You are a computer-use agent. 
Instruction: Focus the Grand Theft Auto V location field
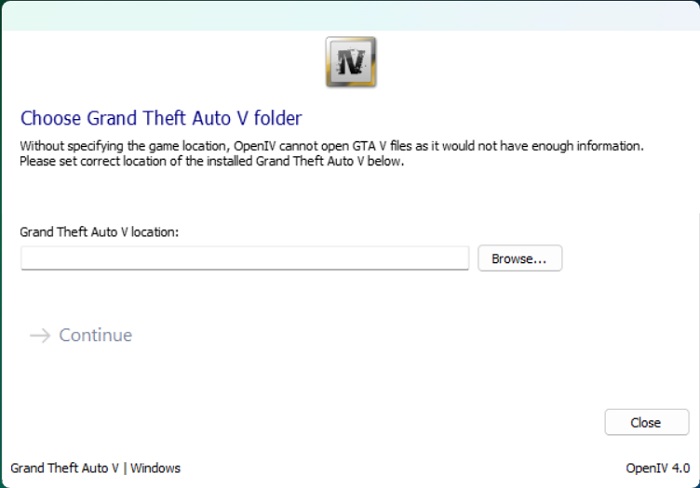245,258
